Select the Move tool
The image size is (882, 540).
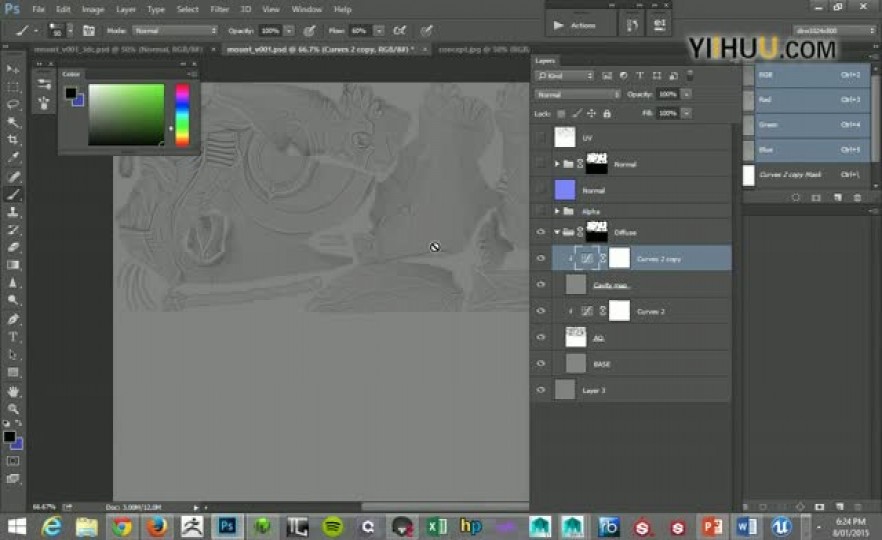coord(13,69)
